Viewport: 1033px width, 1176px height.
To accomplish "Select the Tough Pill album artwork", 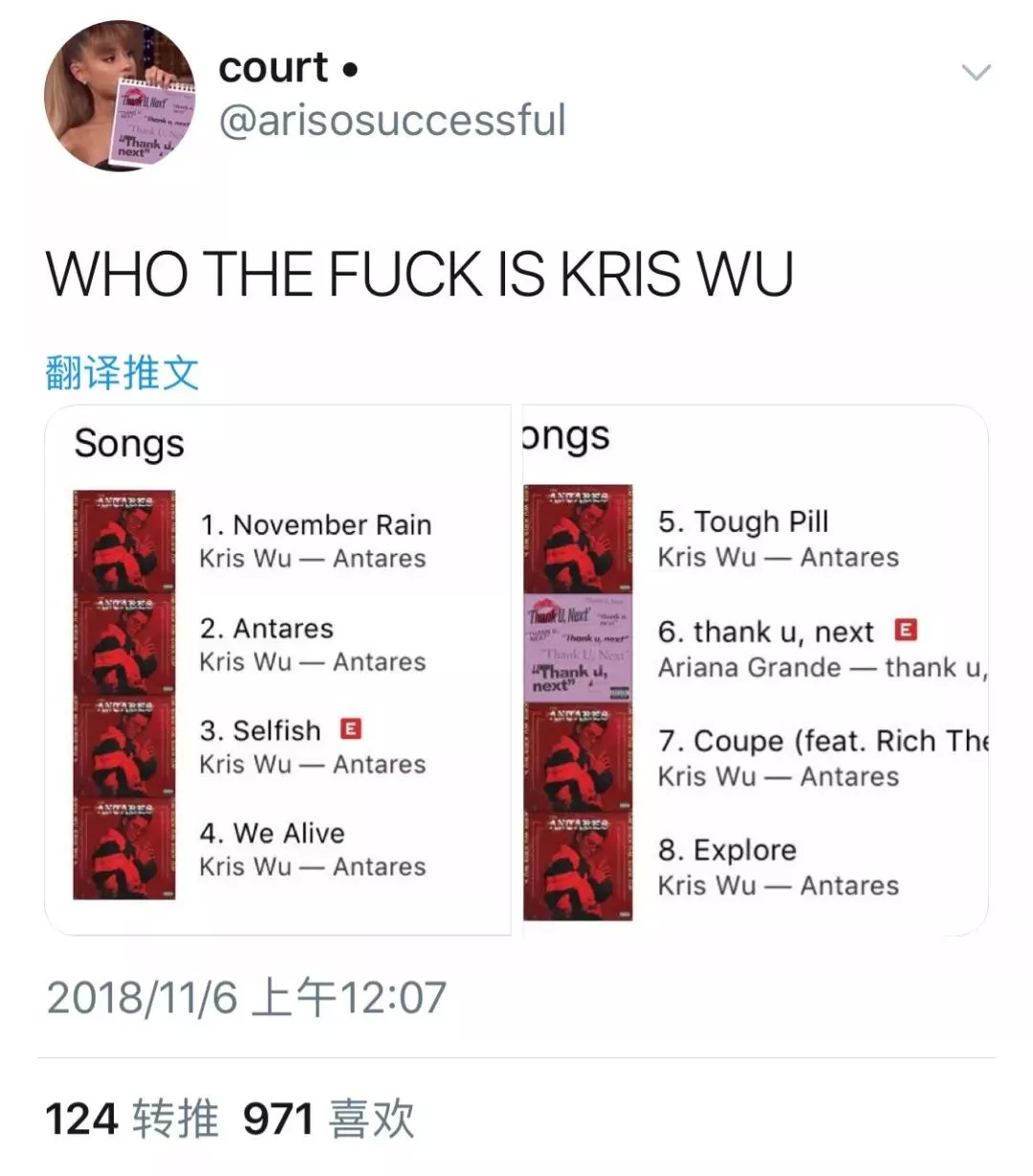I will [x=578, y=539].
